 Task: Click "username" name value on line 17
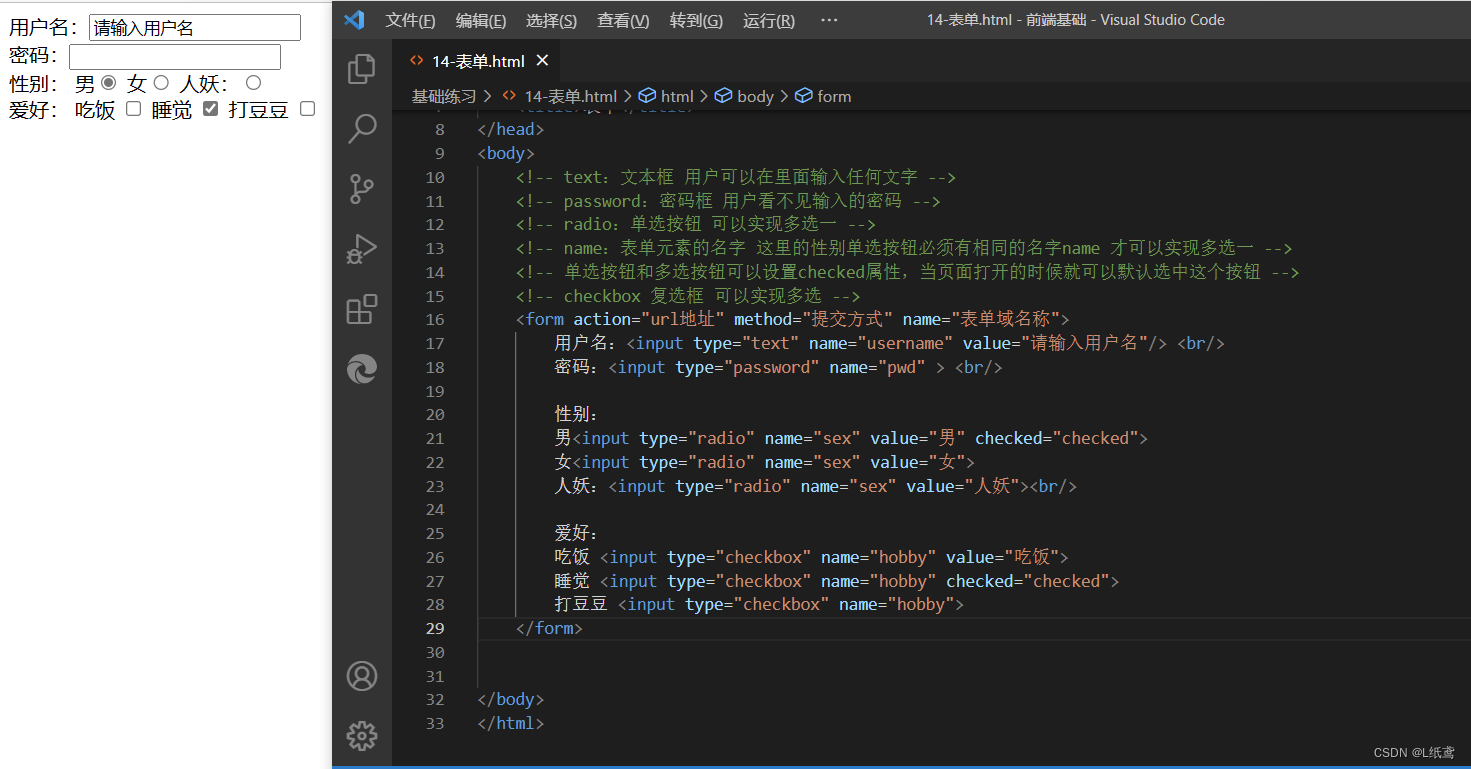pyautogui.click(x=905, y=343)
